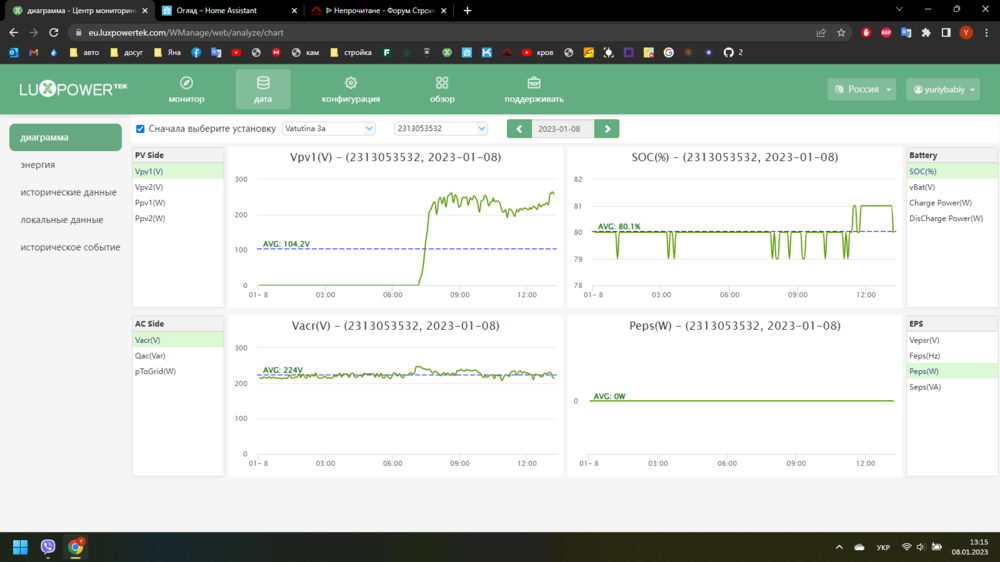Click the данные database icon
Image resolution: width=1000 pixels, height=562 pixels.
(263, 83)
